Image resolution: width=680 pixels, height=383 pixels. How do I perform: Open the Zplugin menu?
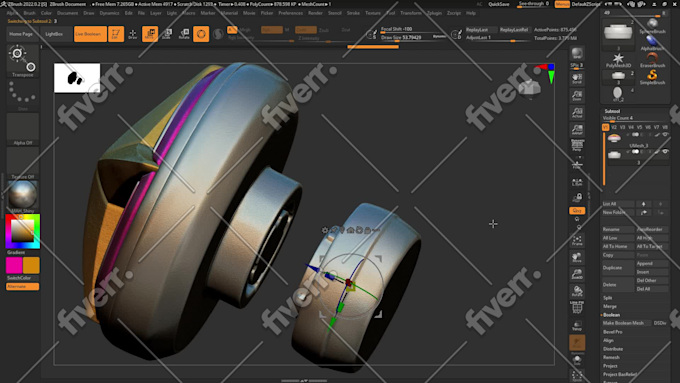pos(434,13)
